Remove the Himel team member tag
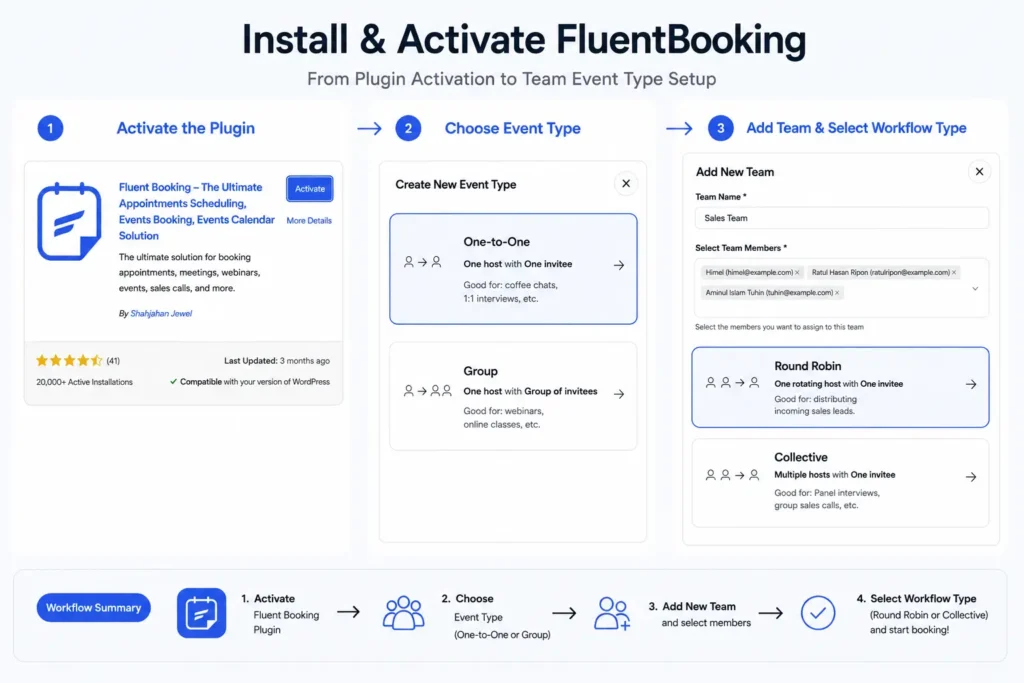This screenshot has width=1024, height=683. pyautogui.click(x=797, y=272)
